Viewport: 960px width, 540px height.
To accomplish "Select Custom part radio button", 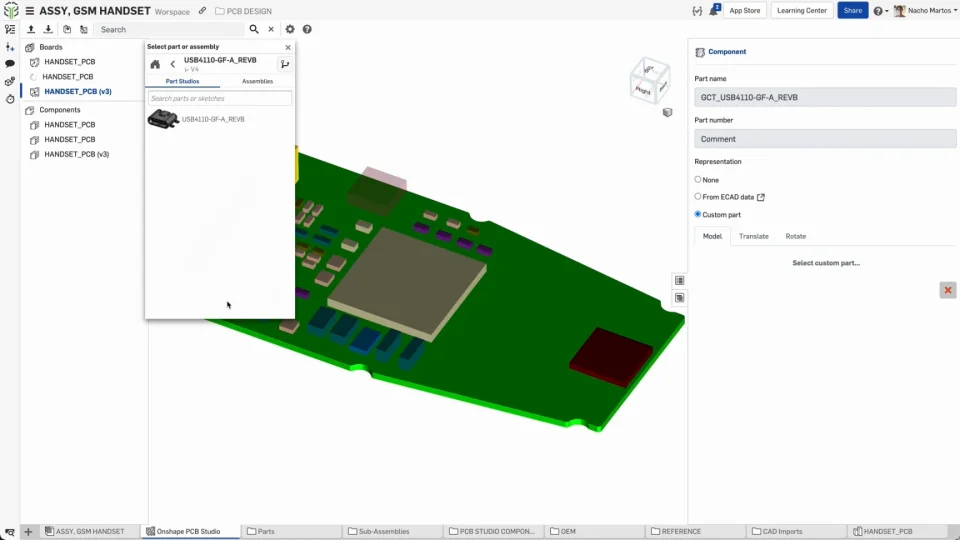I will [x=698, y=214].
